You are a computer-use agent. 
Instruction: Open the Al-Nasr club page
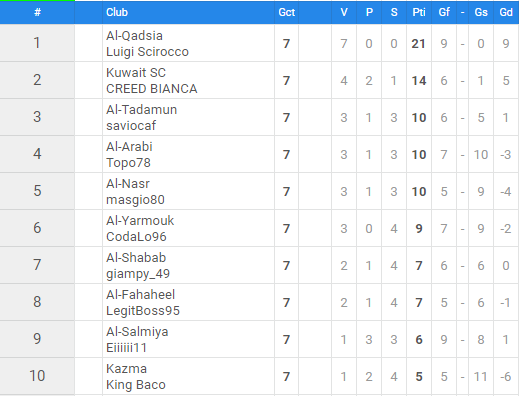tap(128, 184)
